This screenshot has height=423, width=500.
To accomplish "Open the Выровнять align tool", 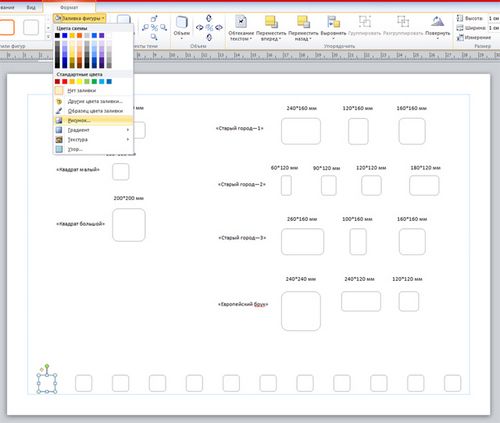I will [333, 28].
